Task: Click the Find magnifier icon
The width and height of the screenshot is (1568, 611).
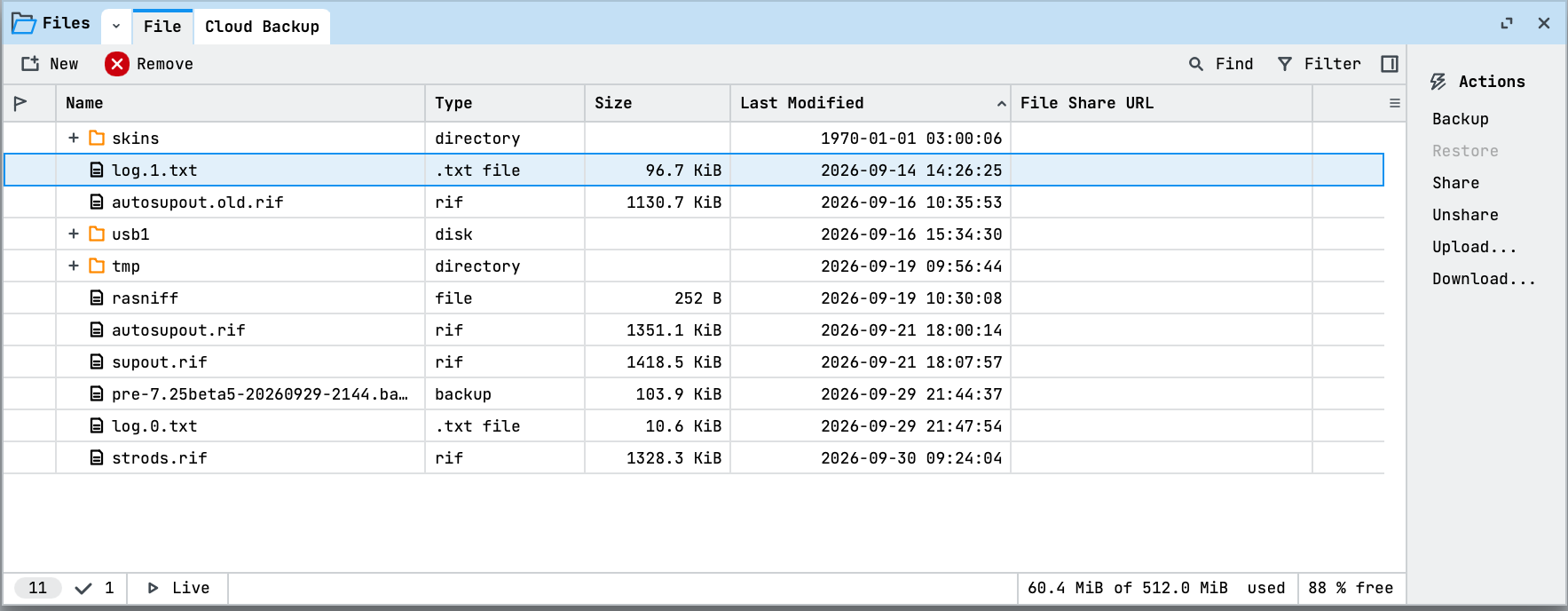Action: (x=1196, y=64)
